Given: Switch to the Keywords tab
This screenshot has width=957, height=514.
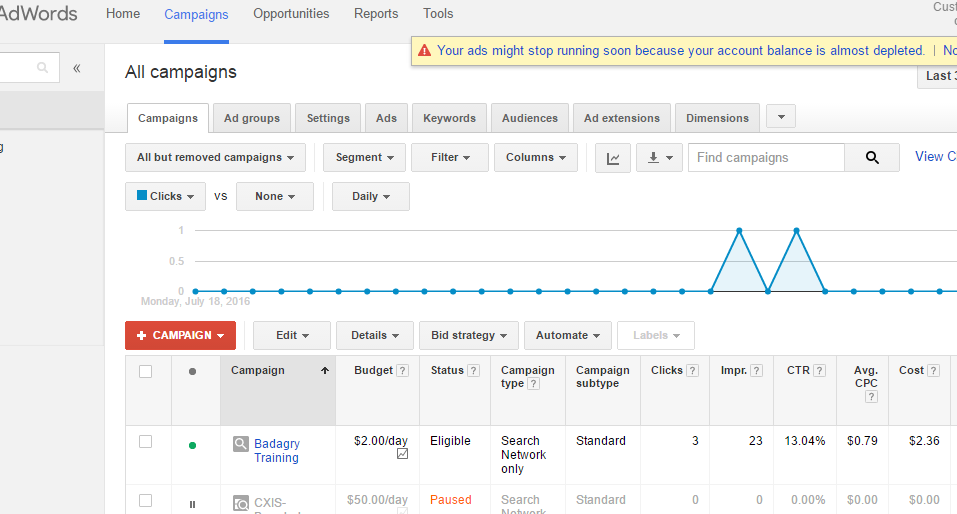Looking at the screenshot, I should click(449, 118).
